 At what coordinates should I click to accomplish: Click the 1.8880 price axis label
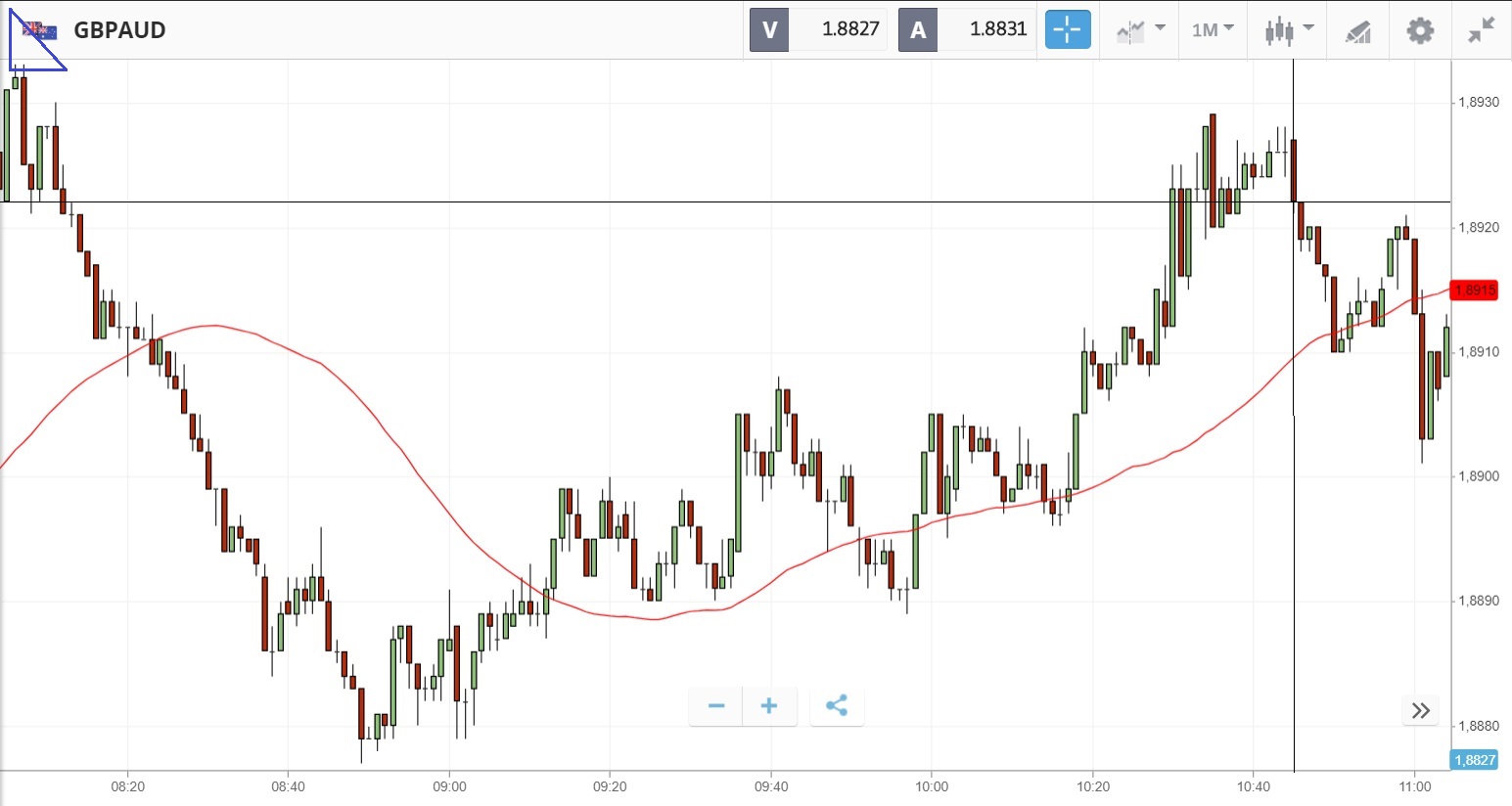pos(1479,726)
